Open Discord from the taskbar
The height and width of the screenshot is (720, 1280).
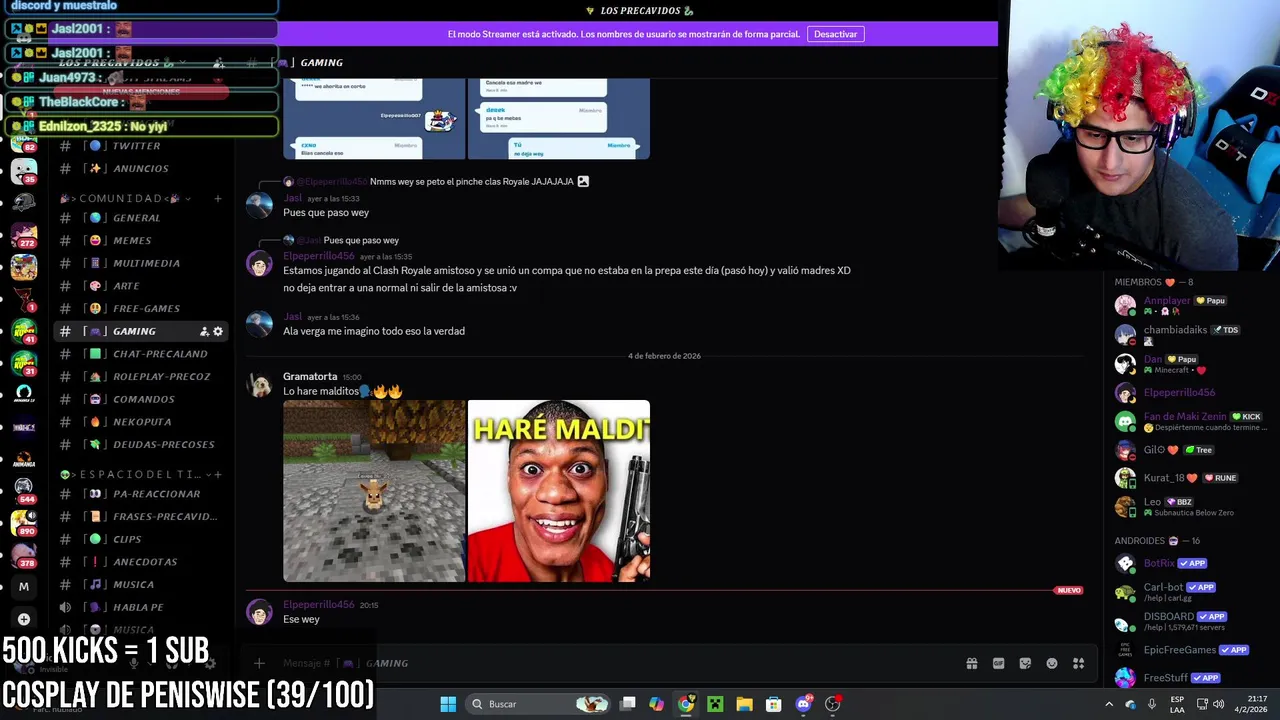803,704
